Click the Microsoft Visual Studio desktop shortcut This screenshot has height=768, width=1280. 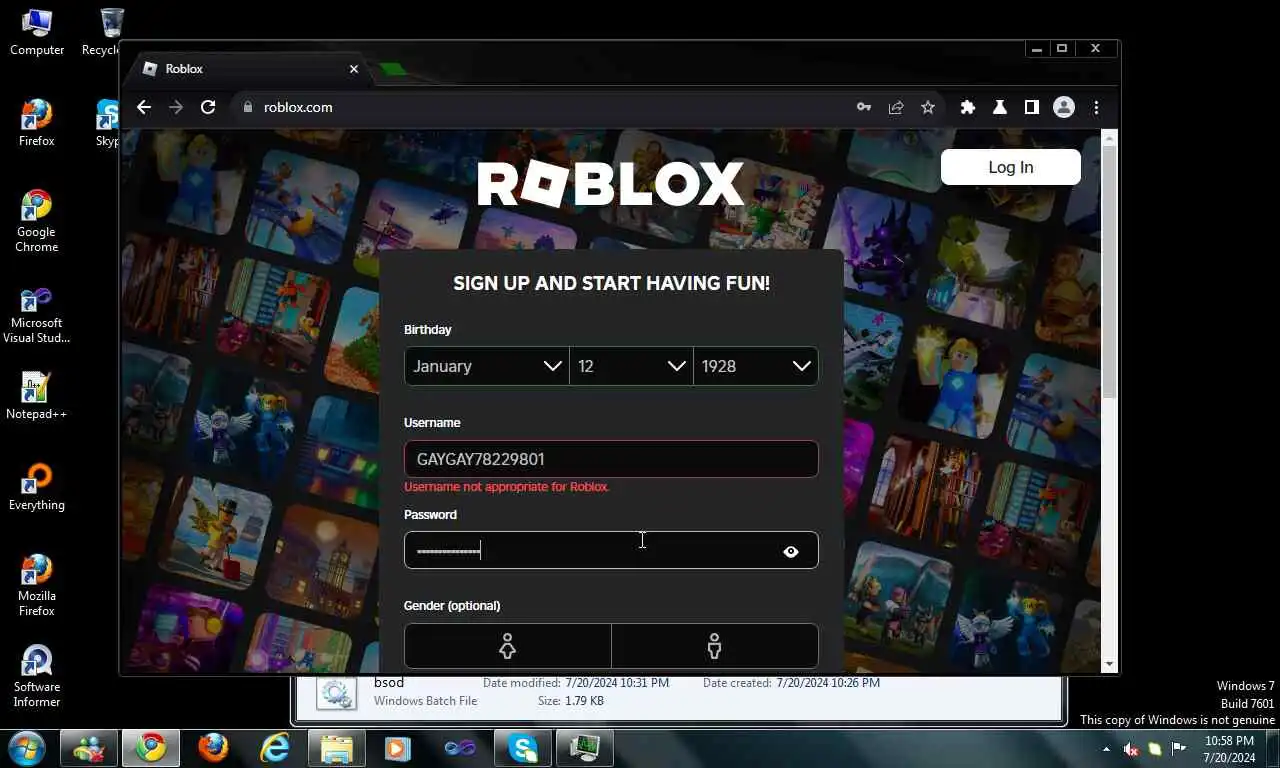(x=37, y=316)
